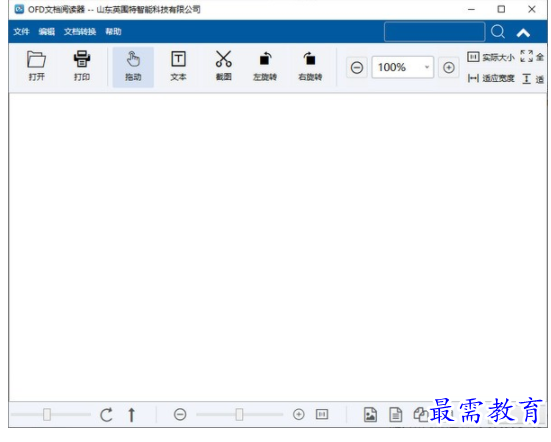Image resolution: width=551 pixels, height=442 pixels.
Task: Click the bottom bar up arrow icon
Action: [131, 415]
